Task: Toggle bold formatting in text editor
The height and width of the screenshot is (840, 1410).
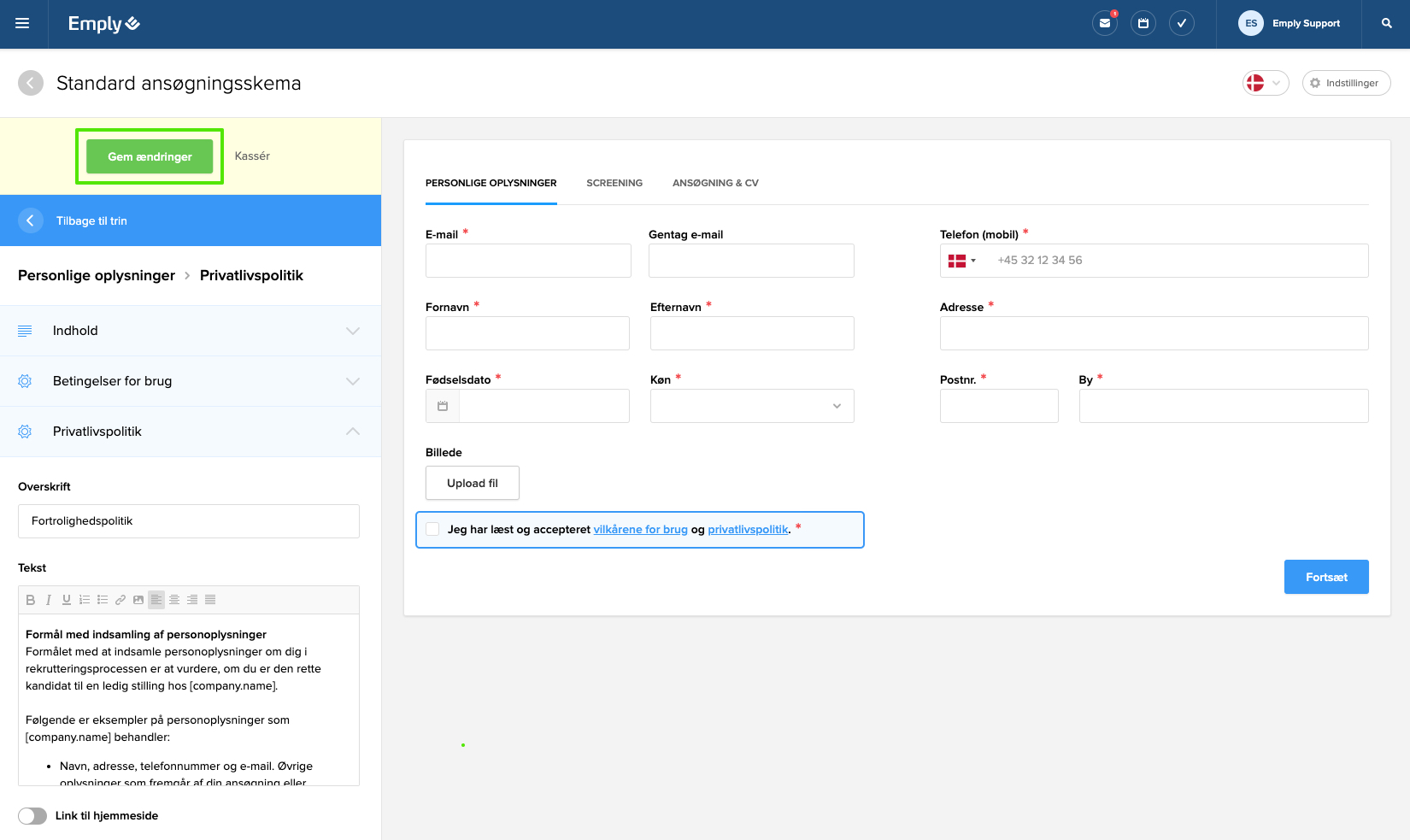Action: tap(31, 600)
